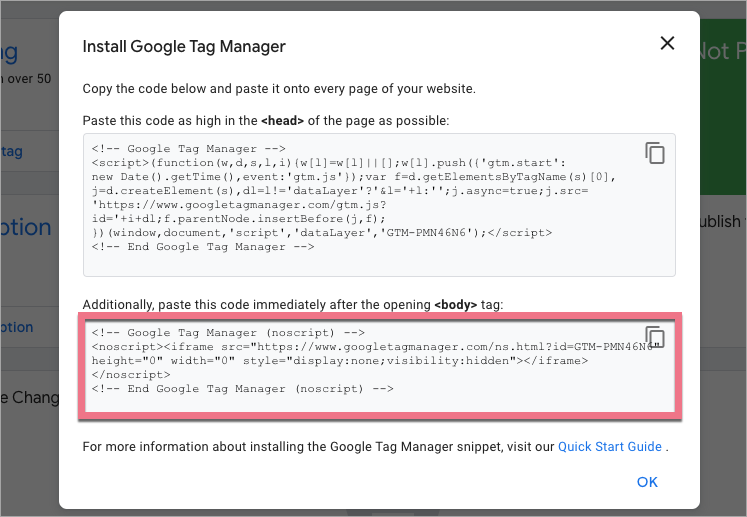
Task: Close the Install Google Tag Manager dialog
Action: [667, 43]
